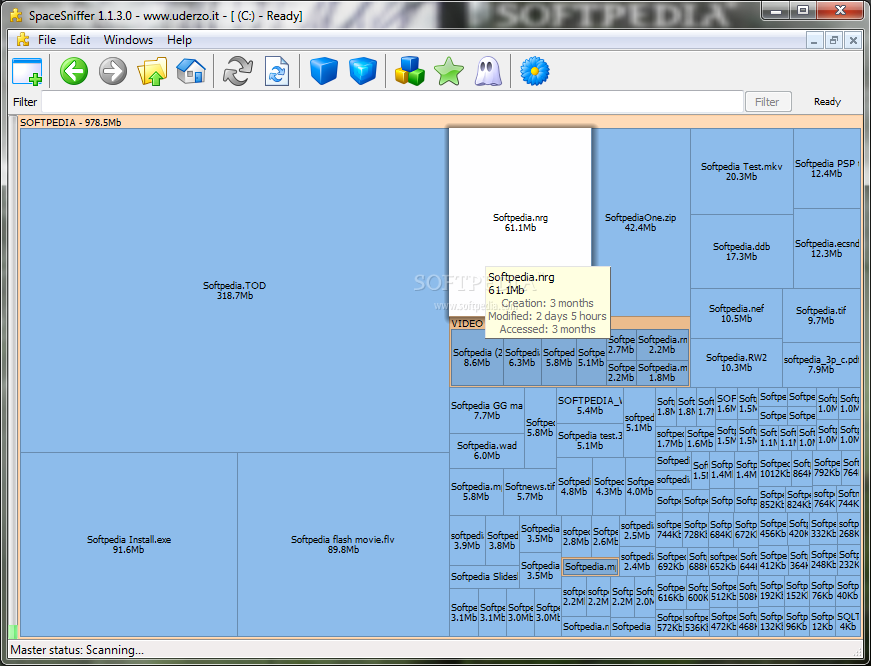Screen dimensions: 871x666
Task: Minimize the inner document window
Action: (x=815, y=41)
